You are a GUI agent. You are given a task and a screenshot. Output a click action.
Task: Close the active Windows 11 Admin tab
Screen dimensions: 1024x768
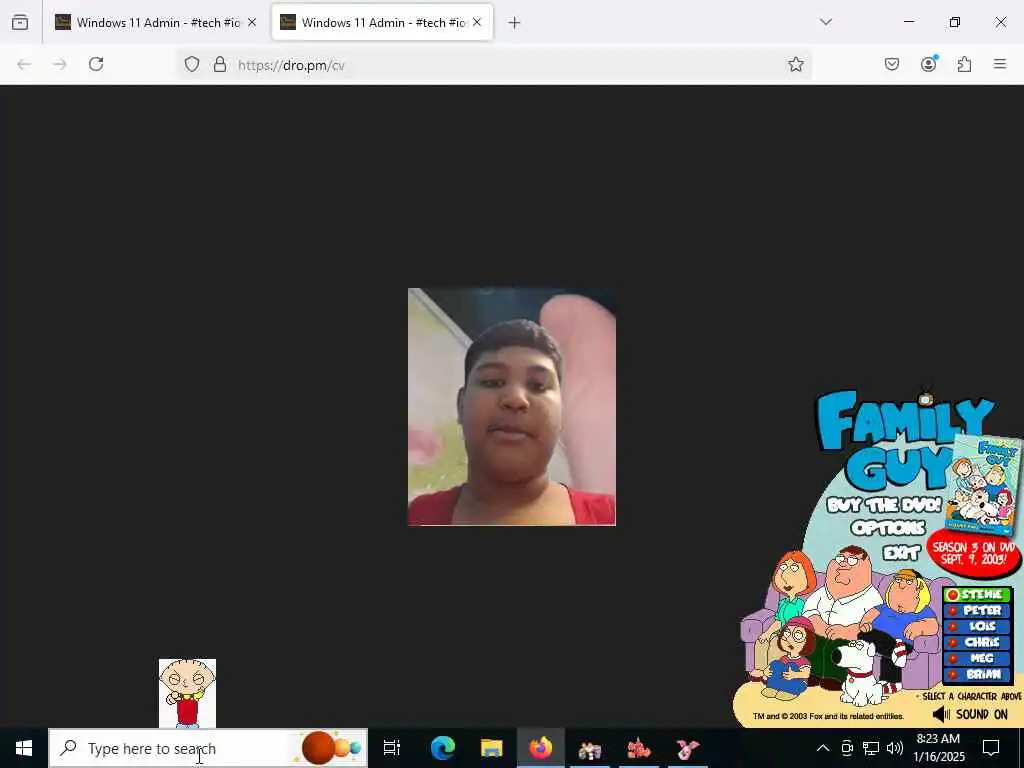click(477, 22)
